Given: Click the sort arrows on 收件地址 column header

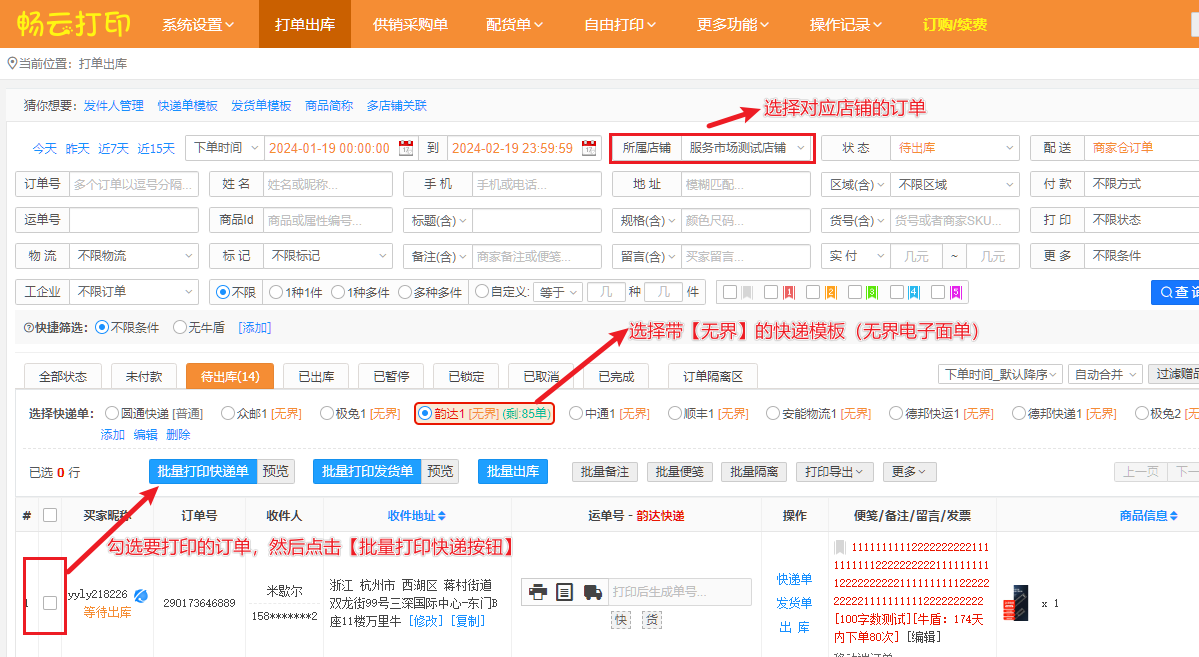Looking at the screenshot, I should [x=442, y=516].
